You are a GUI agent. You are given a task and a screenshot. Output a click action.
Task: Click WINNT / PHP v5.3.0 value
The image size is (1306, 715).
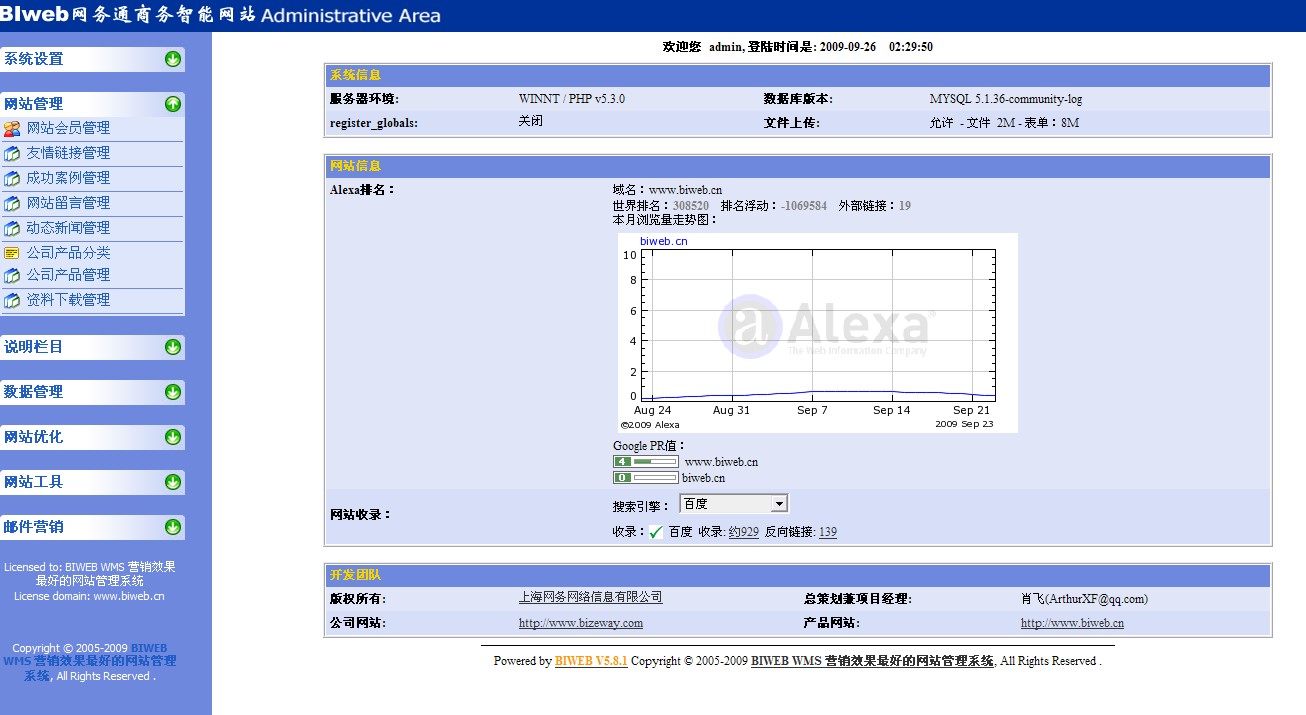click(x=571, y=99)
